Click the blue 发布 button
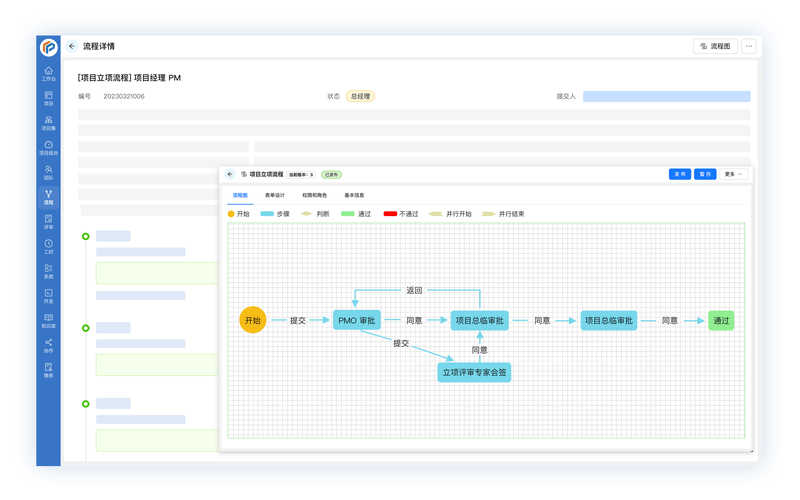 [679, 174]
